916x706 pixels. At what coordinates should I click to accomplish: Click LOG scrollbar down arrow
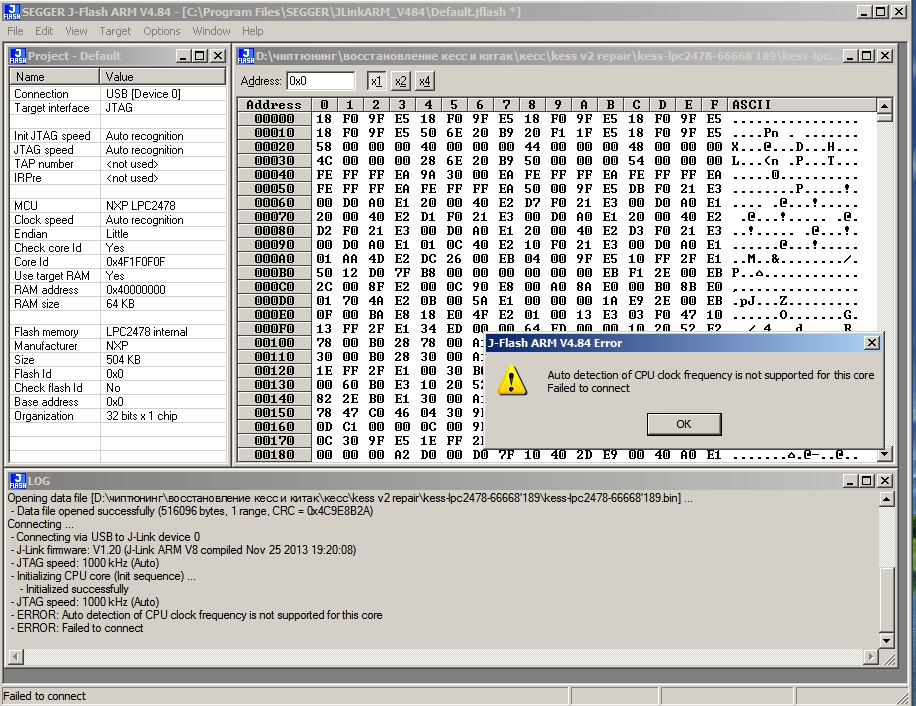click(886, 641)
